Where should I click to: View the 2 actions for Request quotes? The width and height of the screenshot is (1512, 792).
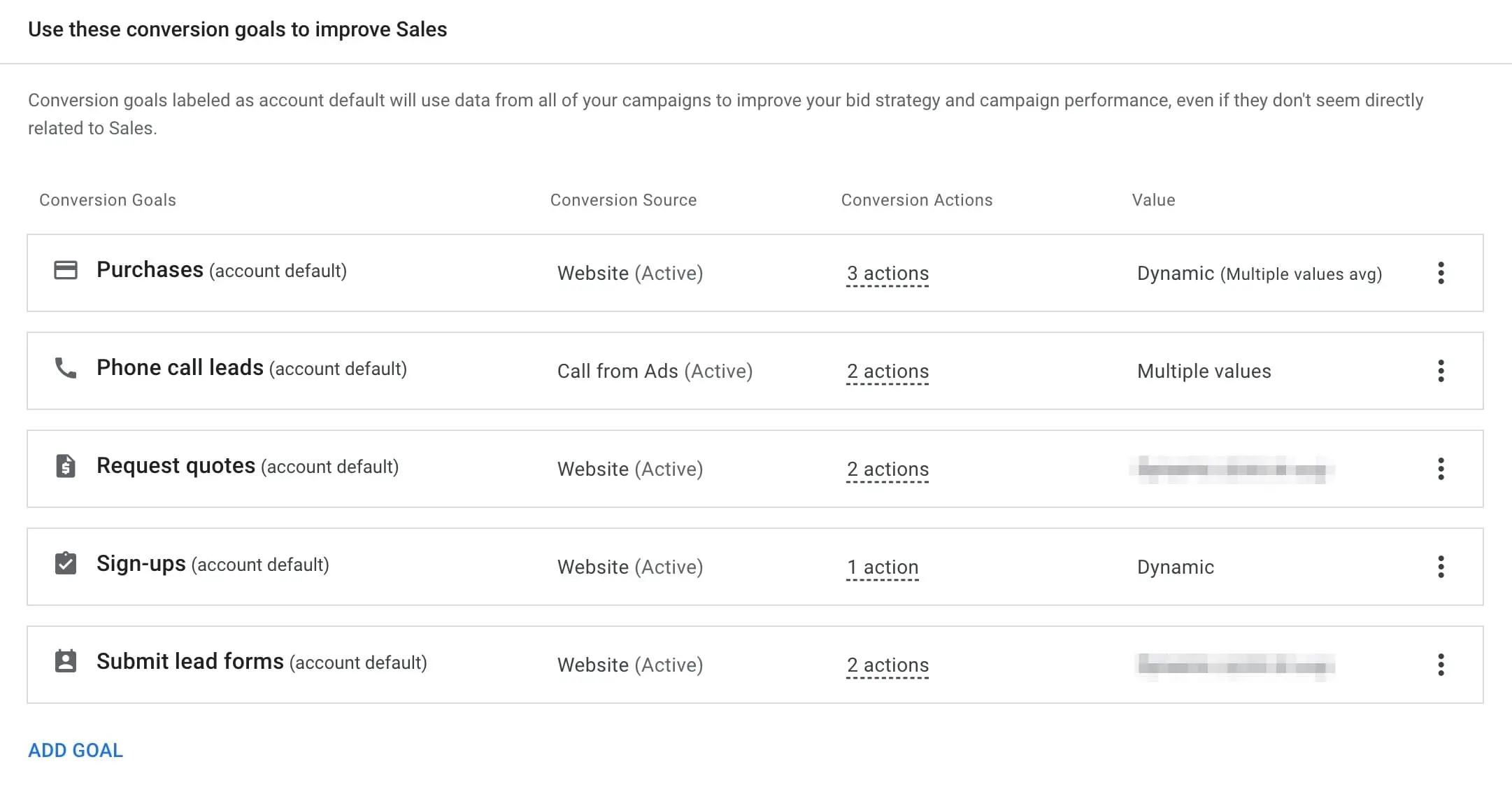887,469
